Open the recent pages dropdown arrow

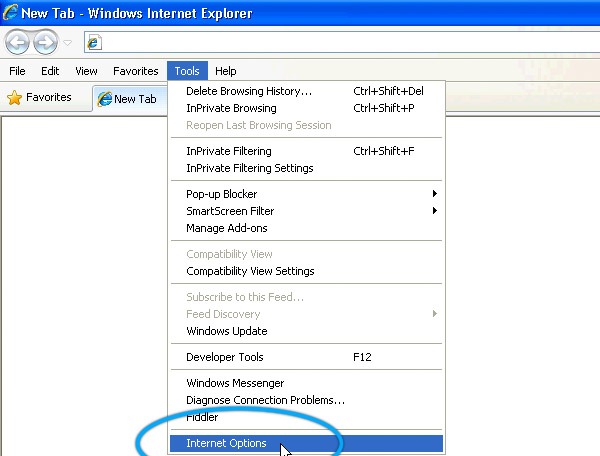point(68,43)
